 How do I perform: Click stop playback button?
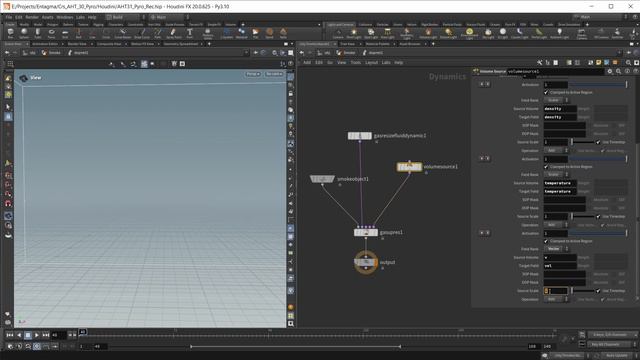coord(28,335)
